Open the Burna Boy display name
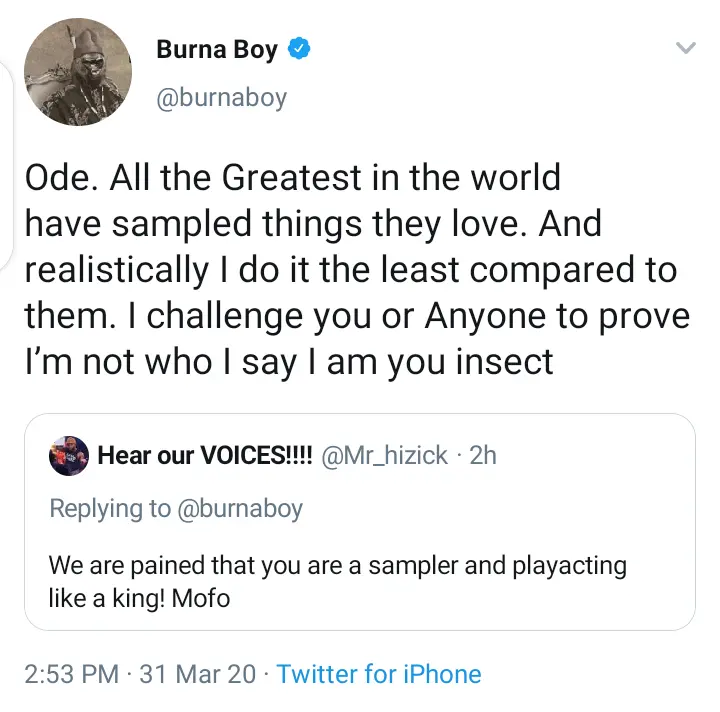This screenshot has height=712, width=720. click(x=217, y=50)
